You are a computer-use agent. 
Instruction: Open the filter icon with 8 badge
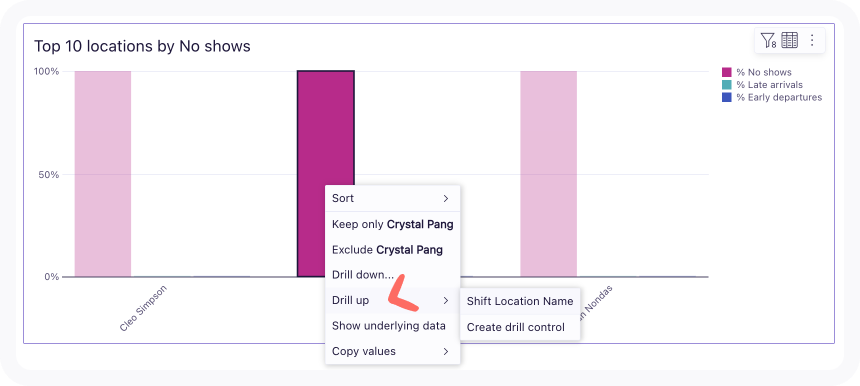[x=768, y=40]
